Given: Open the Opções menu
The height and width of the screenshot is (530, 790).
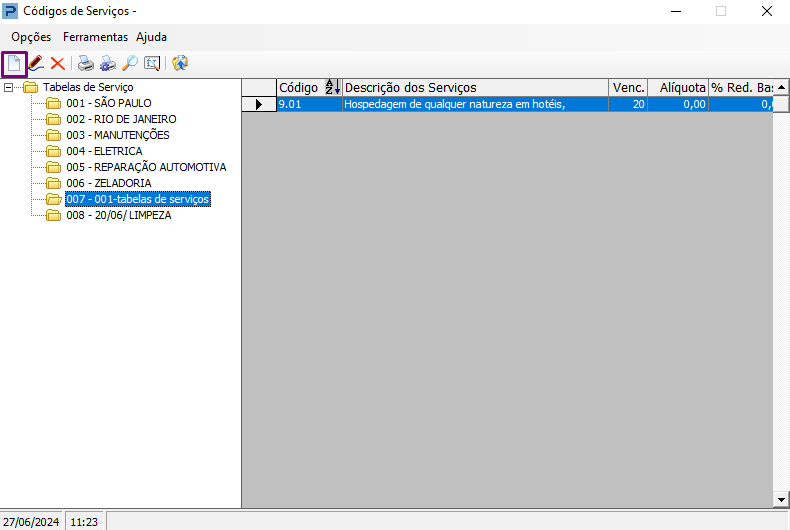Looking at the screenshot, I should (x=31, y=37).
